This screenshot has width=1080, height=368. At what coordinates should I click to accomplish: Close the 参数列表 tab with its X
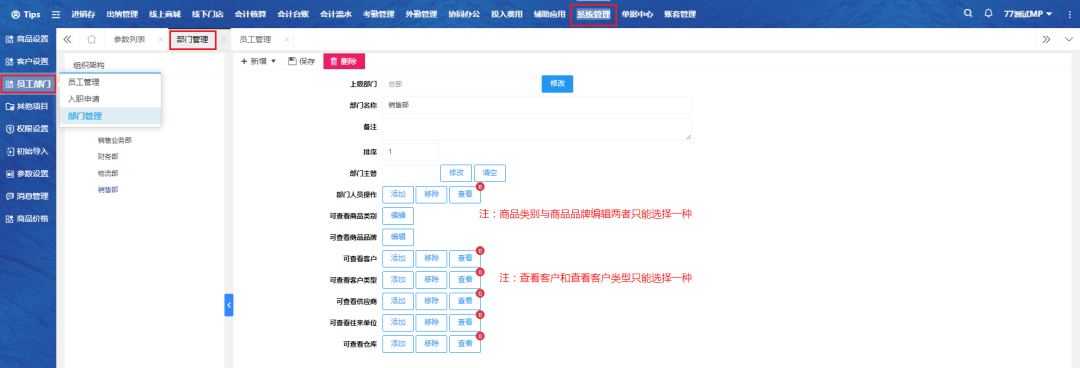(160, 40)
